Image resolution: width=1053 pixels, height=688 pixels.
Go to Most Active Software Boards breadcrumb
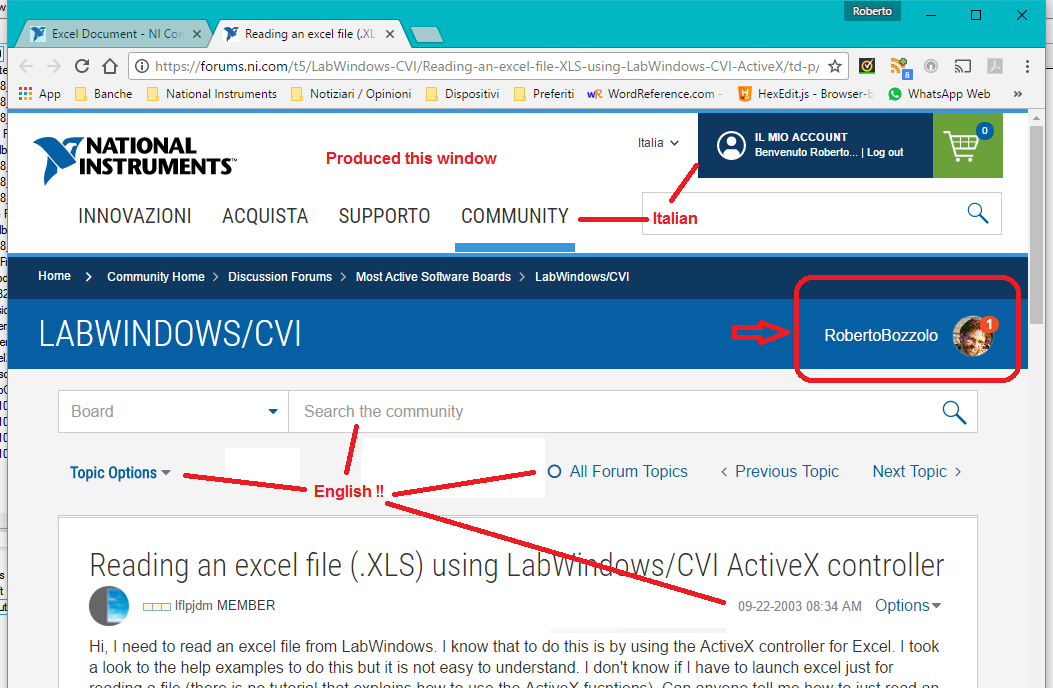click(x=433, y=277)
